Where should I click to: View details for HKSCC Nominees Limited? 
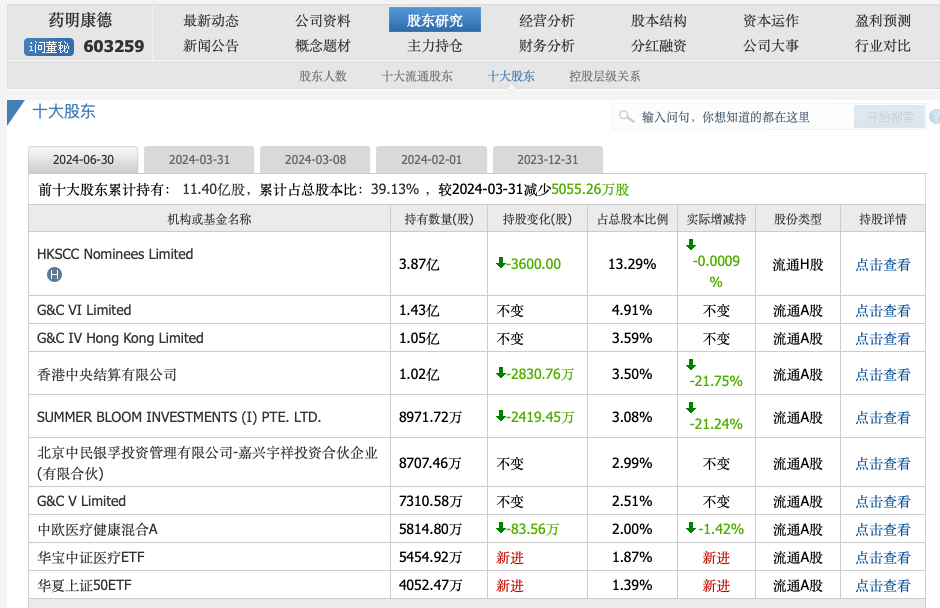(x=883, y=265)
